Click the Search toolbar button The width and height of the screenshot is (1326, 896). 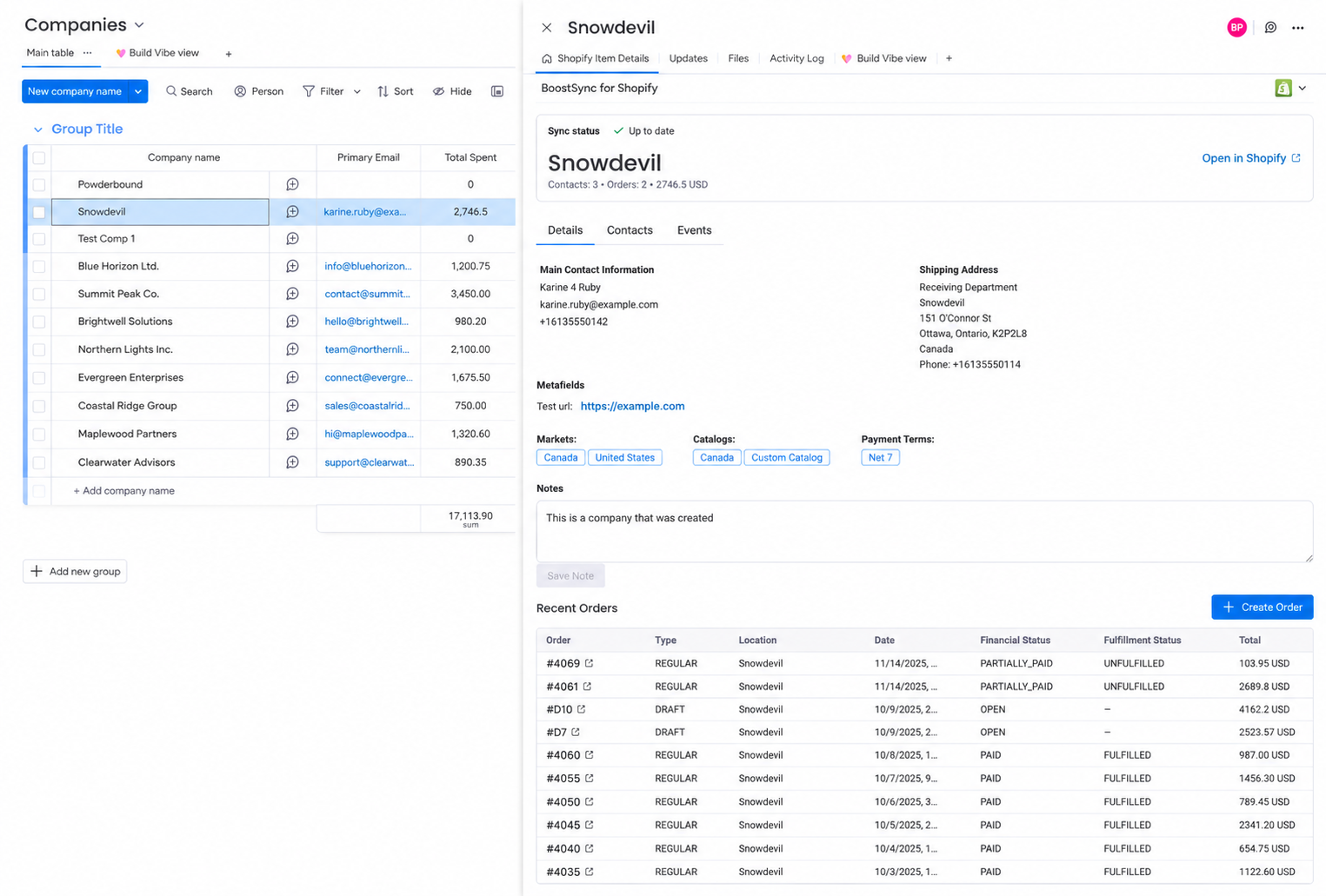click(x=190, y=91)
